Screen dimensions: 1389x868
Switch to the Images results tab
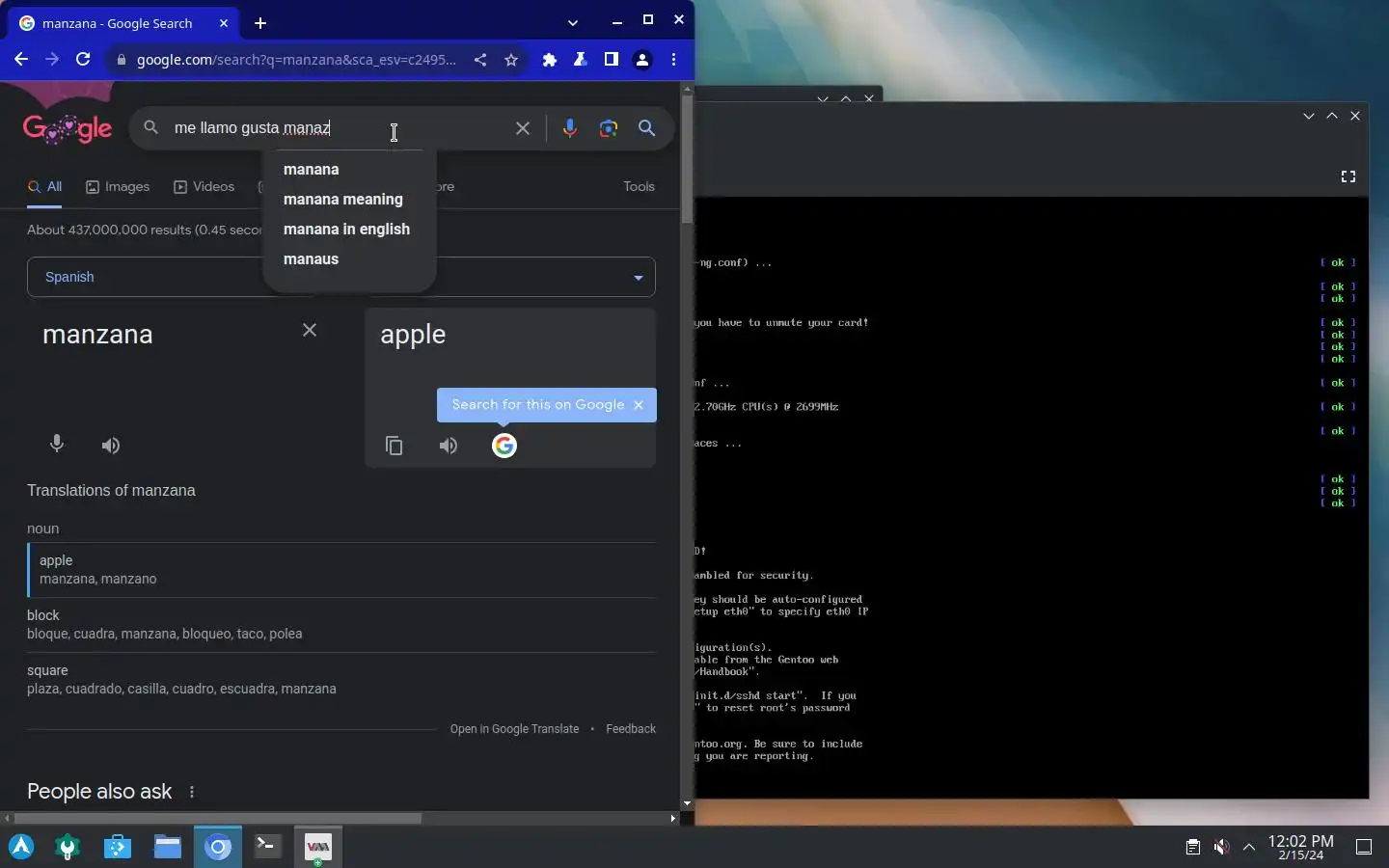[118, 187]
